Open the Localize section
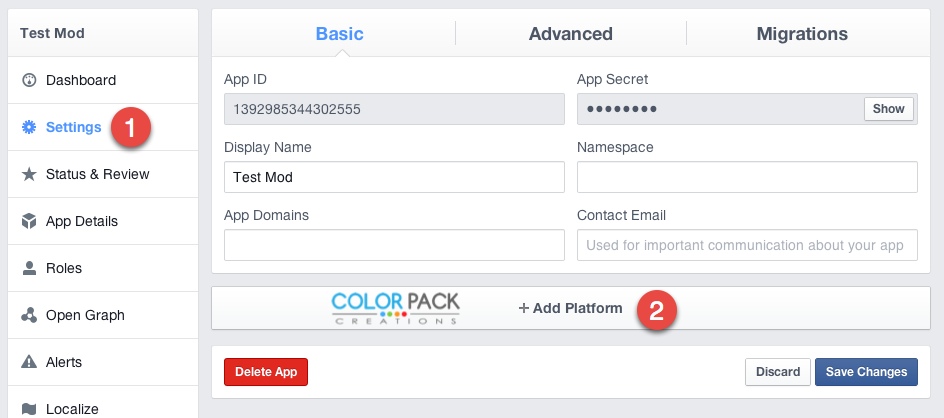The width and height of the screenshot is (944, 418). (103, 402)
